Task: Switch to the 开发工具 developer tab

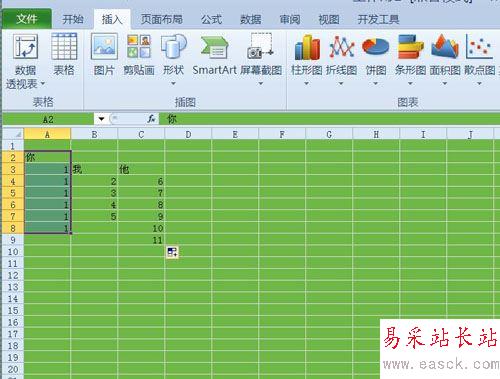Action: [x=378, y=19]
